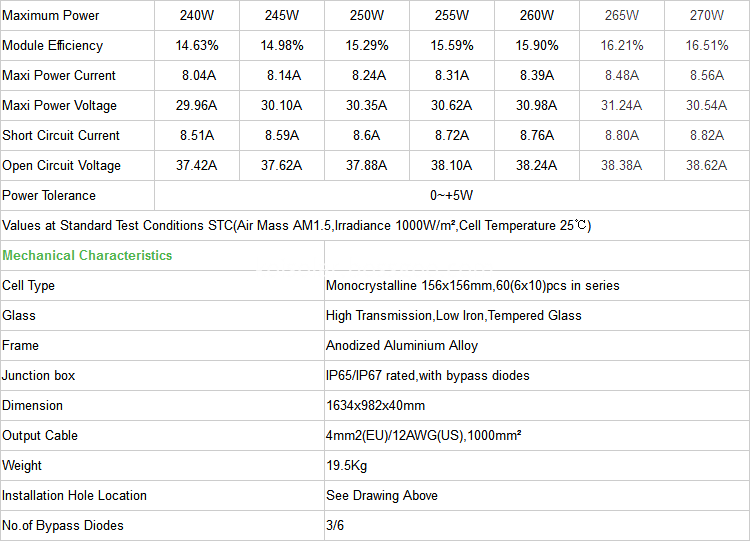Viewport: 750px width, 541px height.
Task: Click the 1634x982x40mm dimension value
Action: tap(375, 406)
